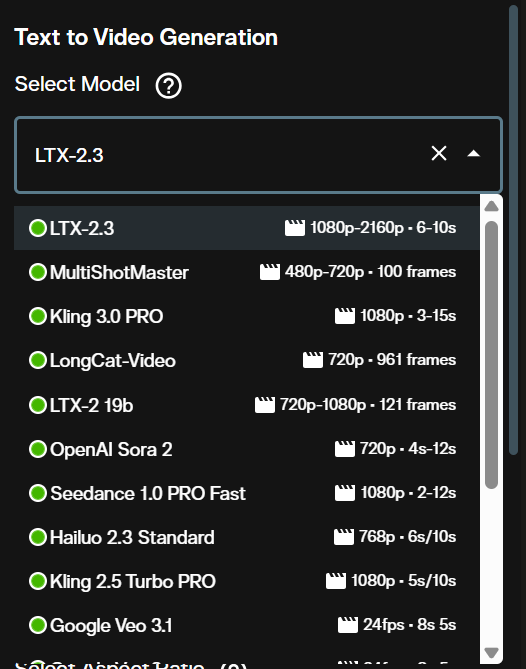Click clapperboard icon in Hailuo 2.3 Standard row
This screenshot has width=526, height=669.
[x=344, y=537]
